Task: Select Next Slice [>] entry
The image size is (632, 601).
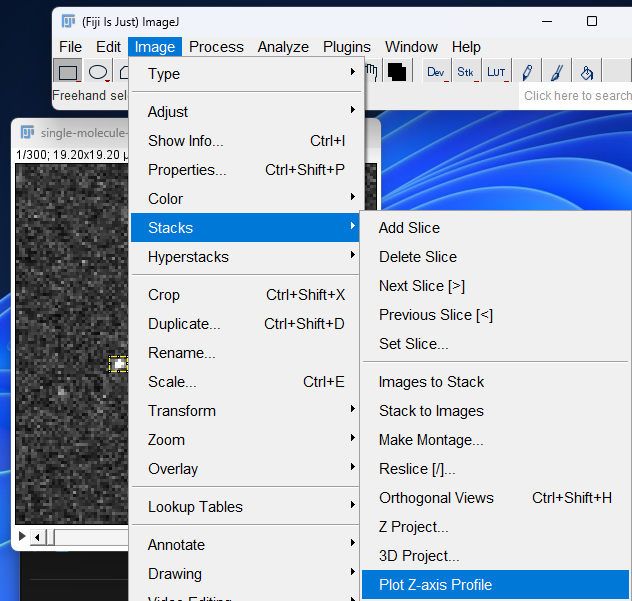Action: point(495,285)
